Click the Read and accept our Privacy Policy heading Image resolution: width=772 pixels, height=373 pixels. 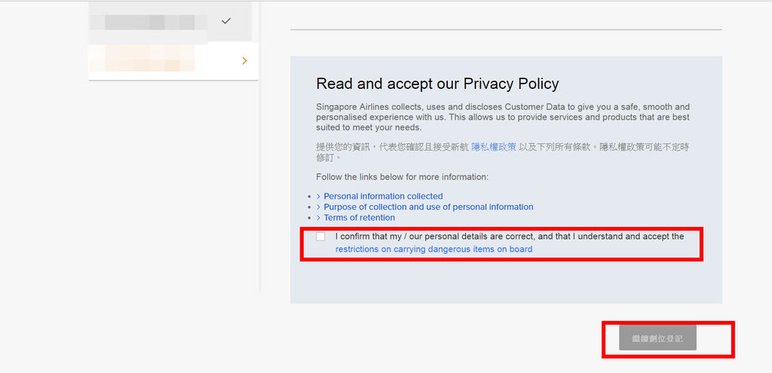[437, 84]
